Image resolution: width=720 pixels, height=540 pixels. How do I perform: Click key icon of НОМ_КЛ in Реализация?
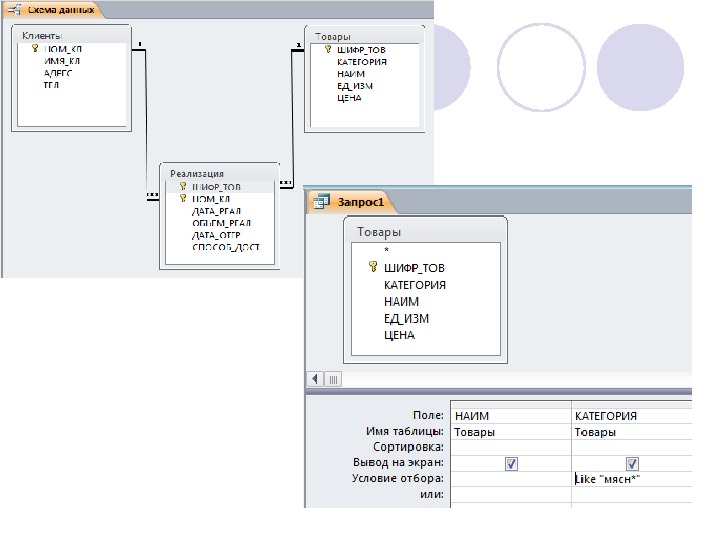(183, 198)
